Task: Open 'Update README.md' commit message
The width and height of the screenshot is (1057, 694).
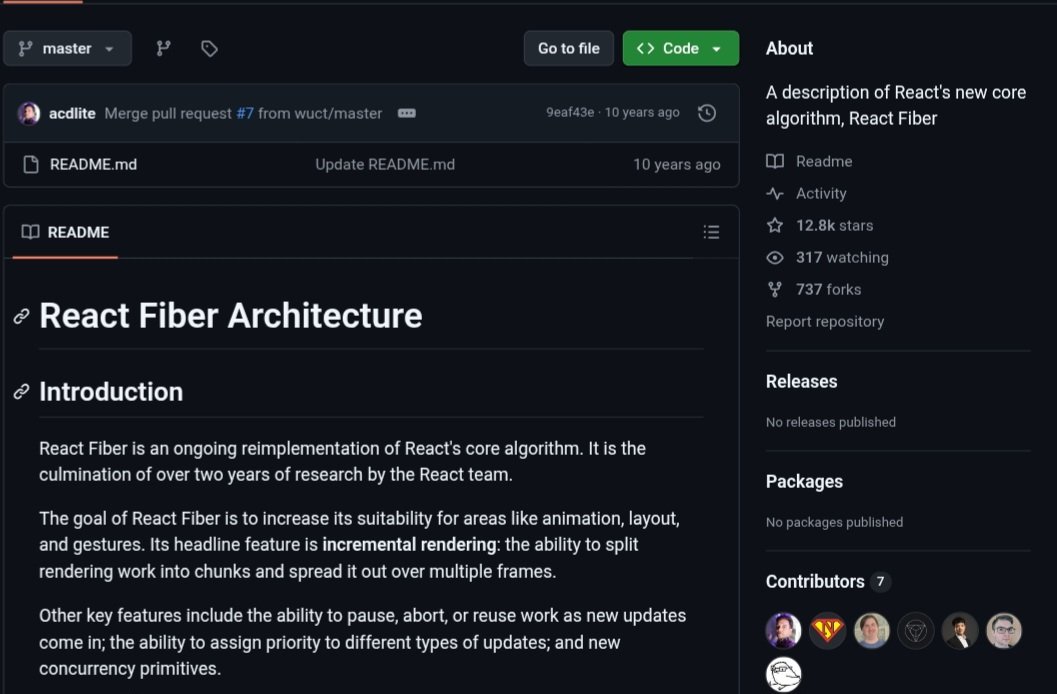Action: click(385, 164)
